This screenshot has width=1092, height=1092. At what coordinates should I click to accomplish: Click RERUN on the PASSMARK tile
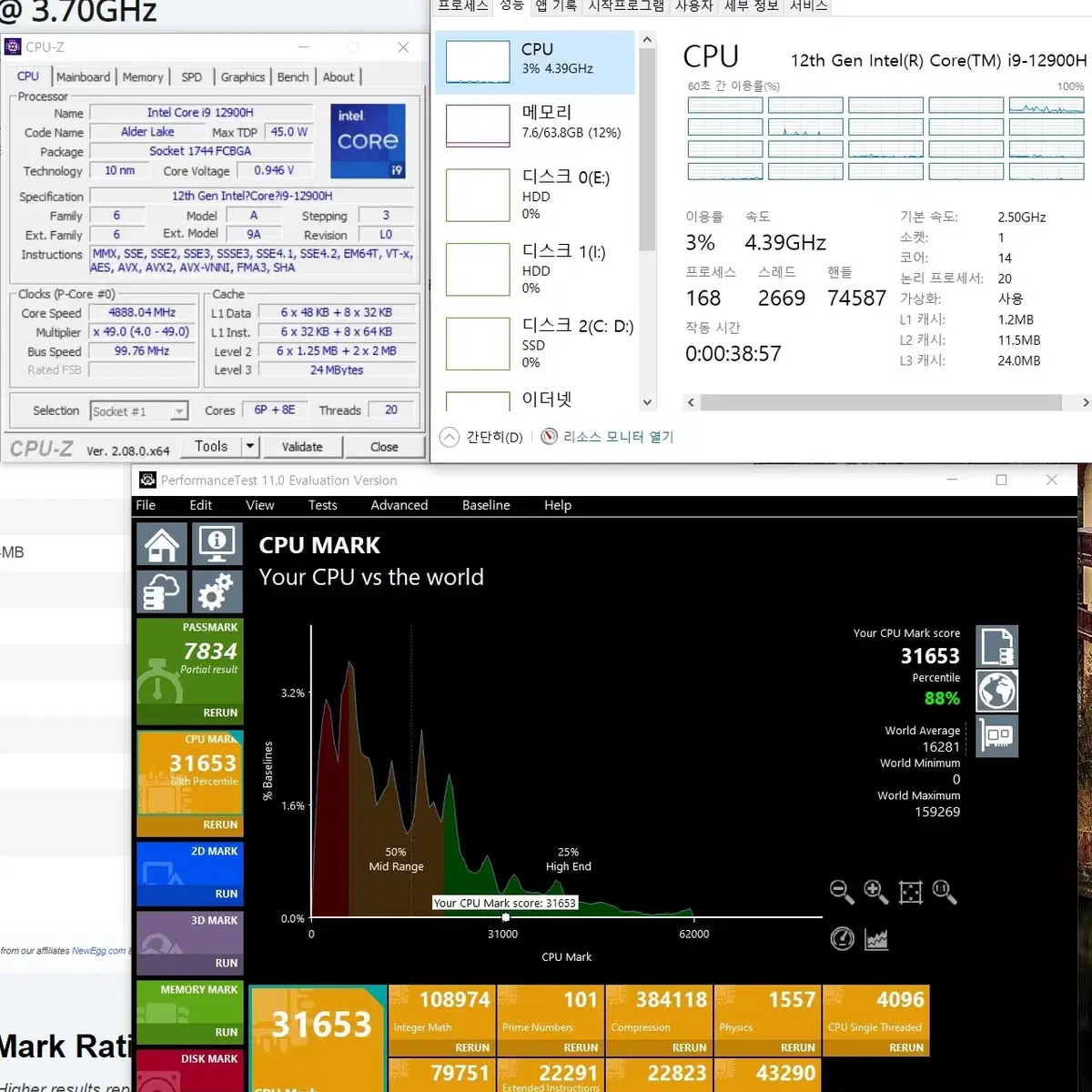point(220,713)
